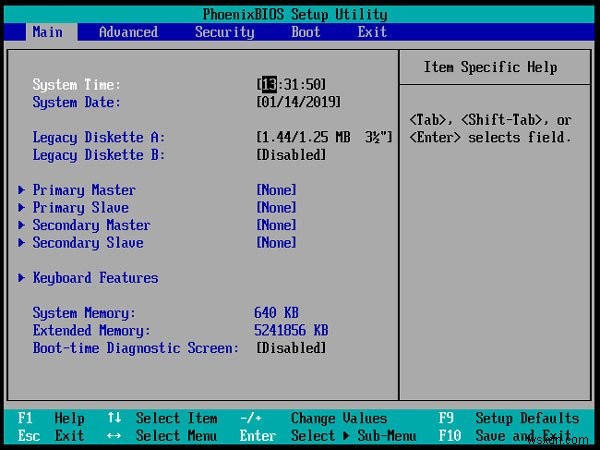Select the Legacy Diskette B label

(x=99, y=155)
